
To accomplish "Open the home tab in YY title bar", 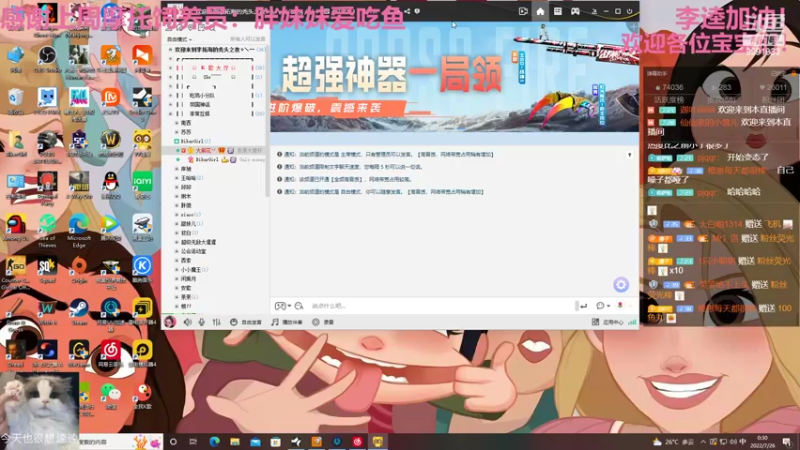I will (x=540, y=11).
